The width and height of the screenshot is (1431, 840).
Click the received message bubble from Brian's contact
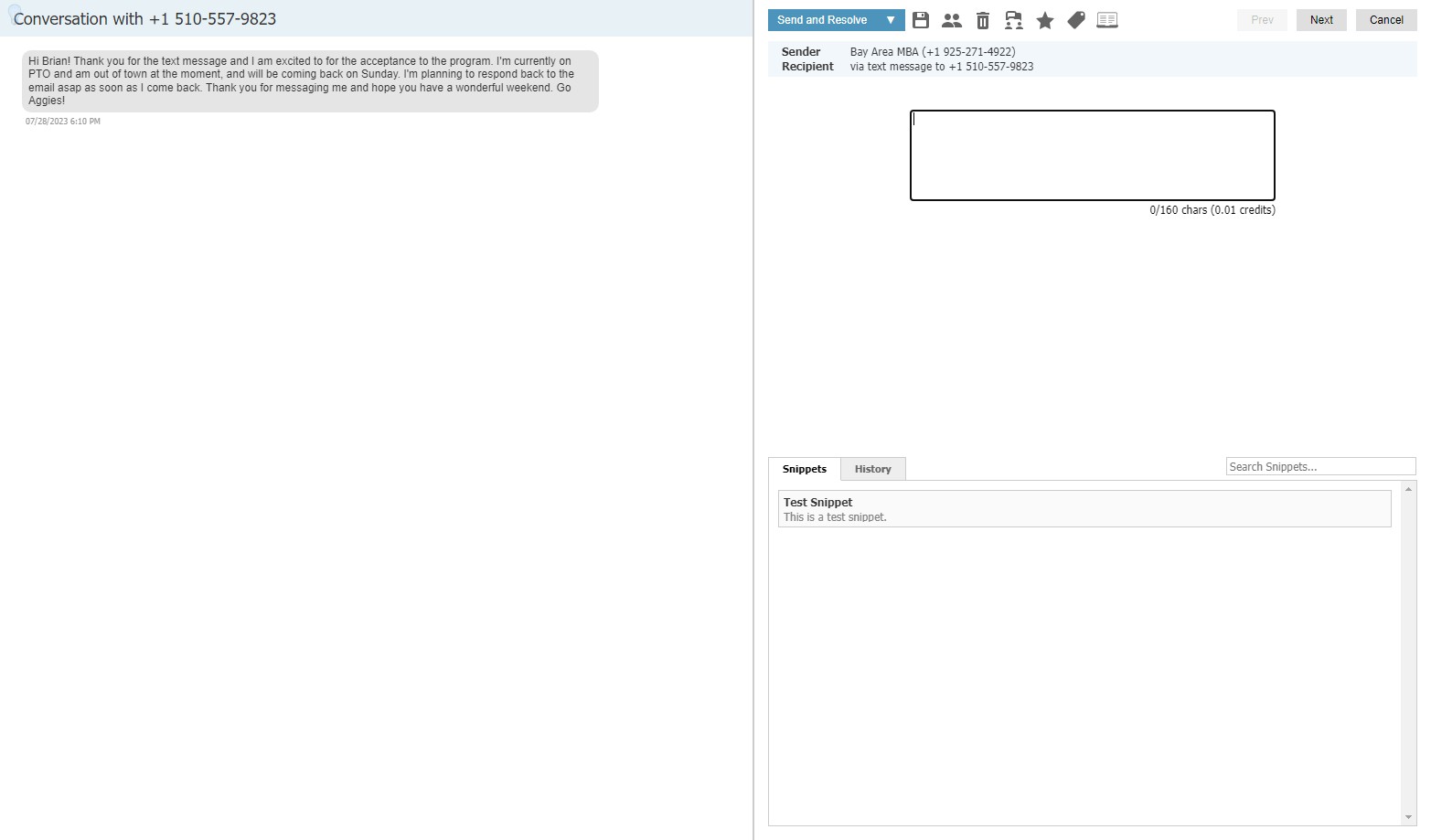click(x=310, y=81)
